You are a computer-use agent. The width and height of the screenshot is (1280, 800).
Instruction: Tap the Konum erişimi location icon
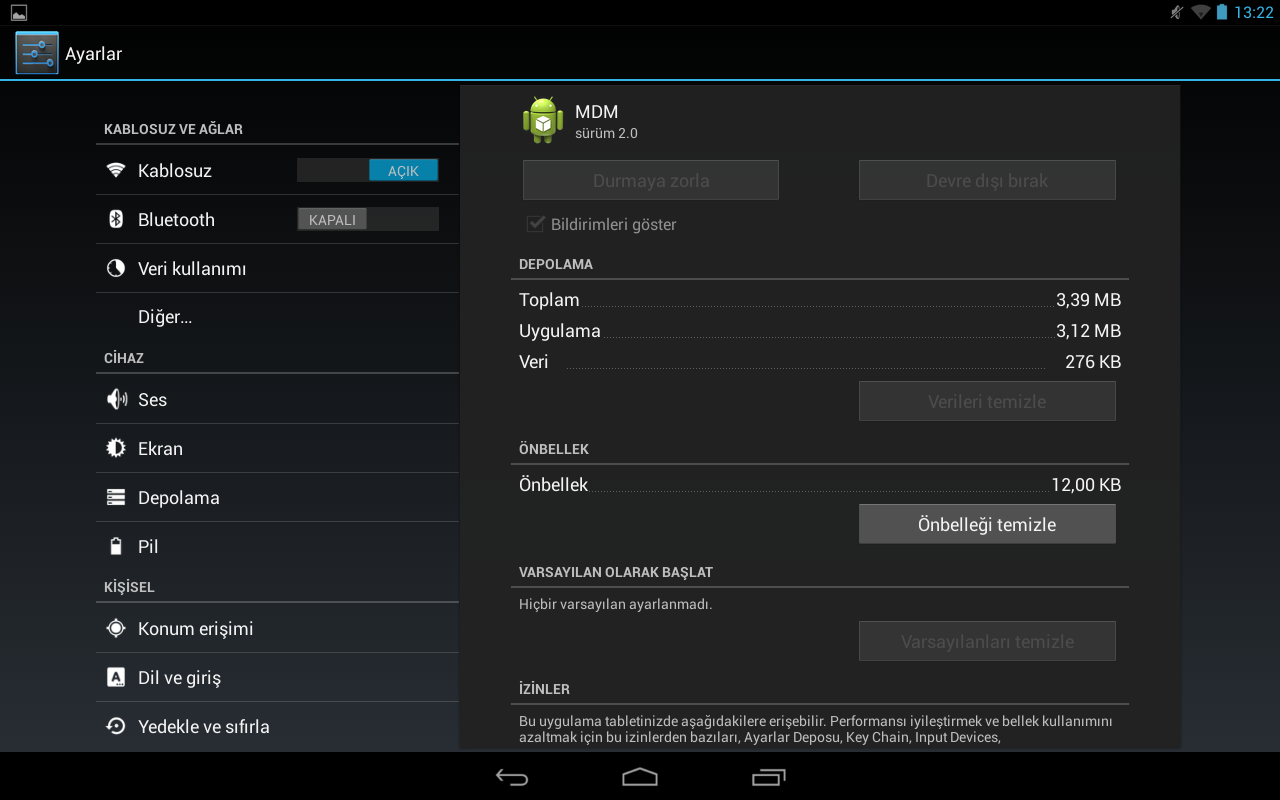coord(116,628)
